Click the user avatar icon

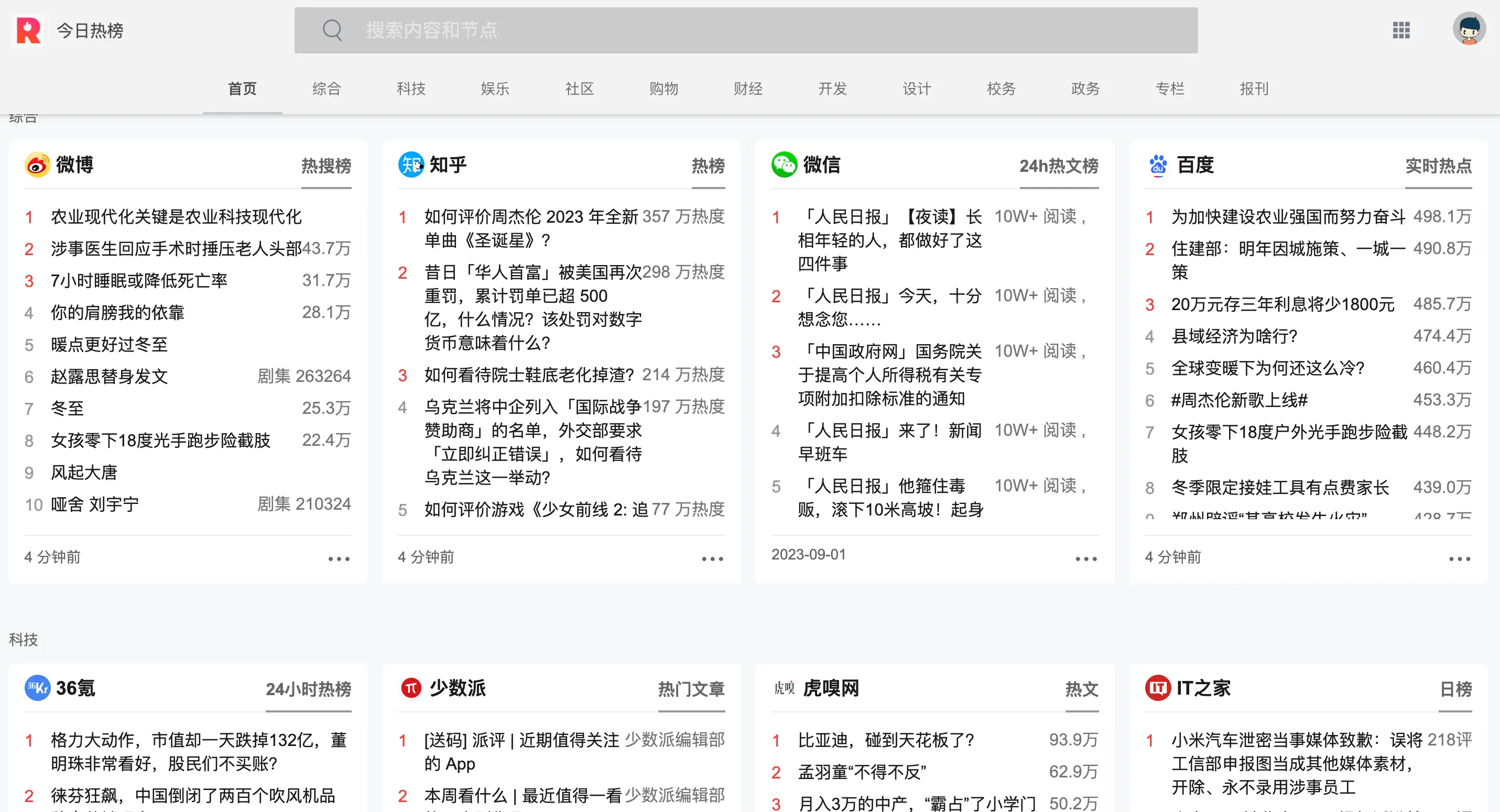(x=1469, y=29)
